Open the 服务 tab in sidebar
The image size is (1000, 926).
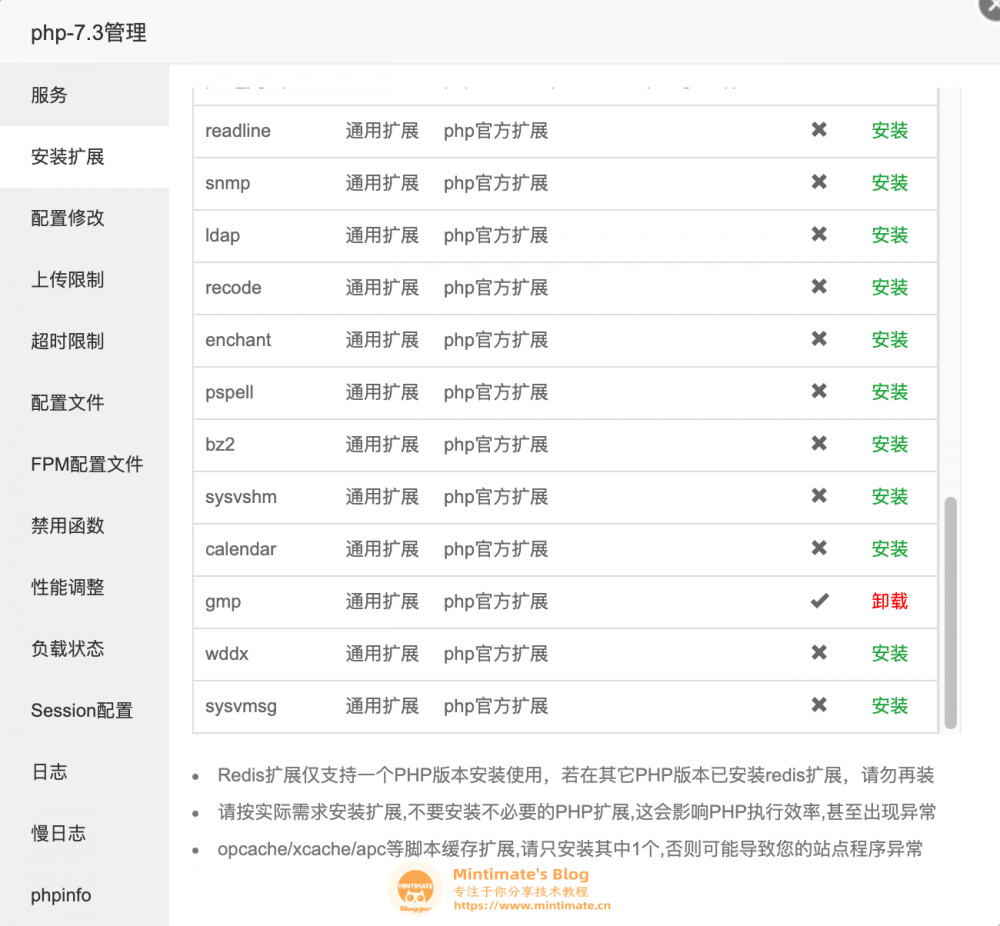pyautogui.click(x=50, y=95)
